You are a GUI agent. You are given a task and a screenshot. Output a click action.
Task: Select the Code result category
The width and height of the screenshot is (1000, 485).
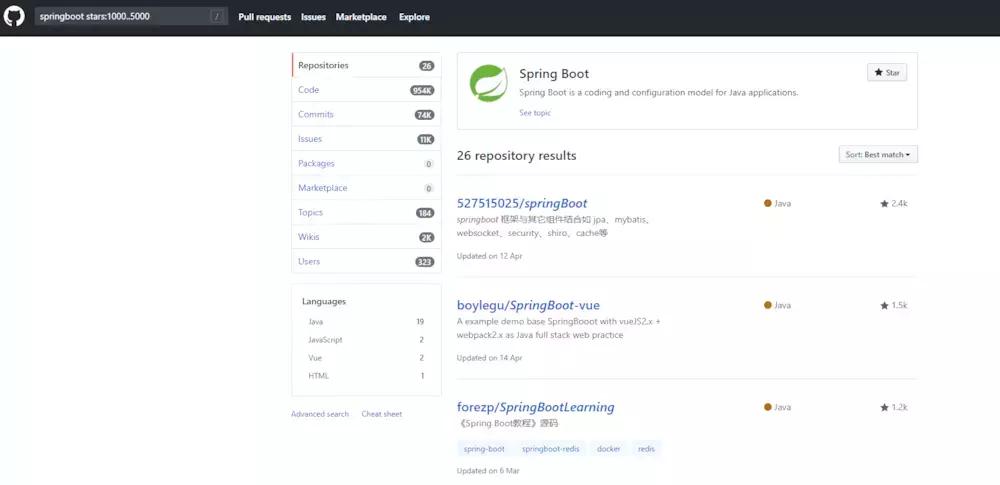click(x=366, y=90)
